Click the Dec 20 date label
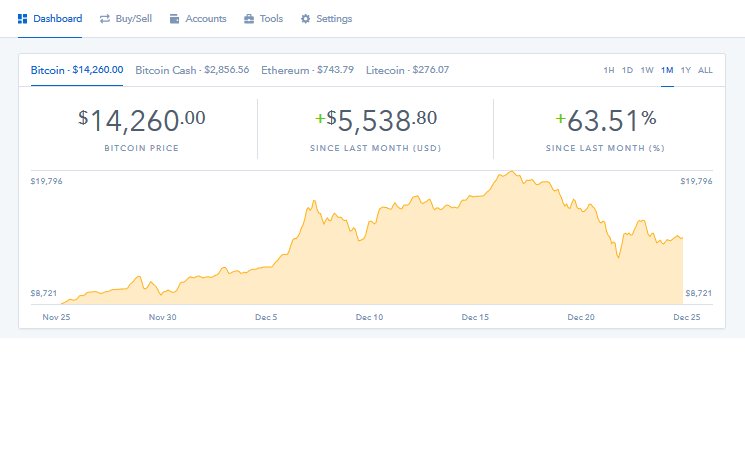745x462 pixels. (581, 317)
